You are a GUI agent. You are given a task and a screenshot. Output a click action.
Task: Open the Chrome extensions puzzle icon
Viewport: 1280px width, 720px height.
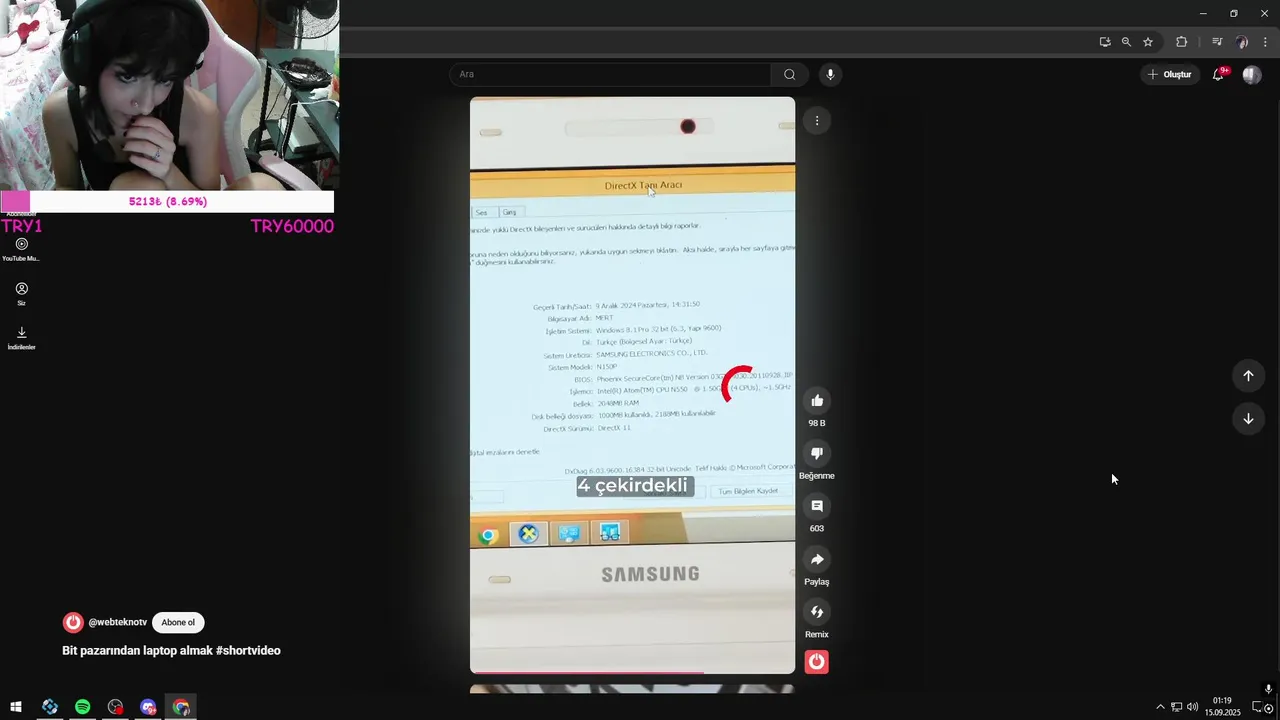point(1181,42)
